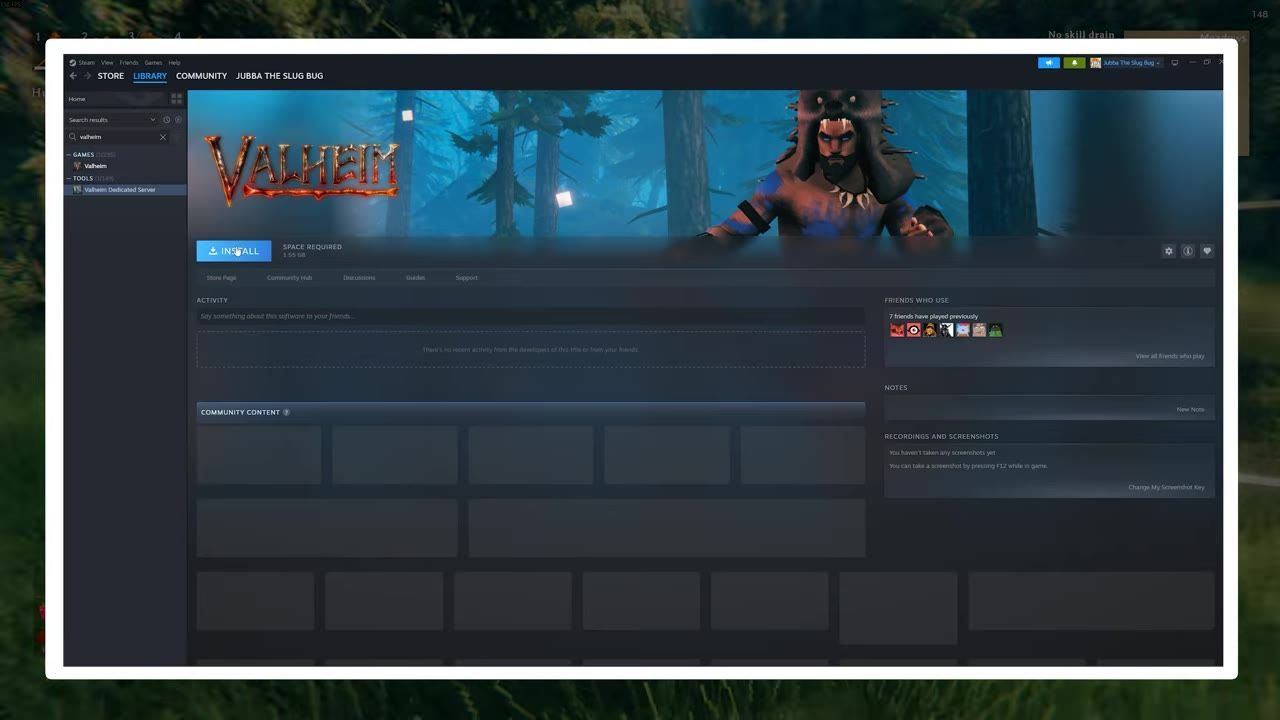Screen dimensions: 1280x720
Task: Open JUBBA THE SLUG BUG profile tab
Action: [279, 76]
